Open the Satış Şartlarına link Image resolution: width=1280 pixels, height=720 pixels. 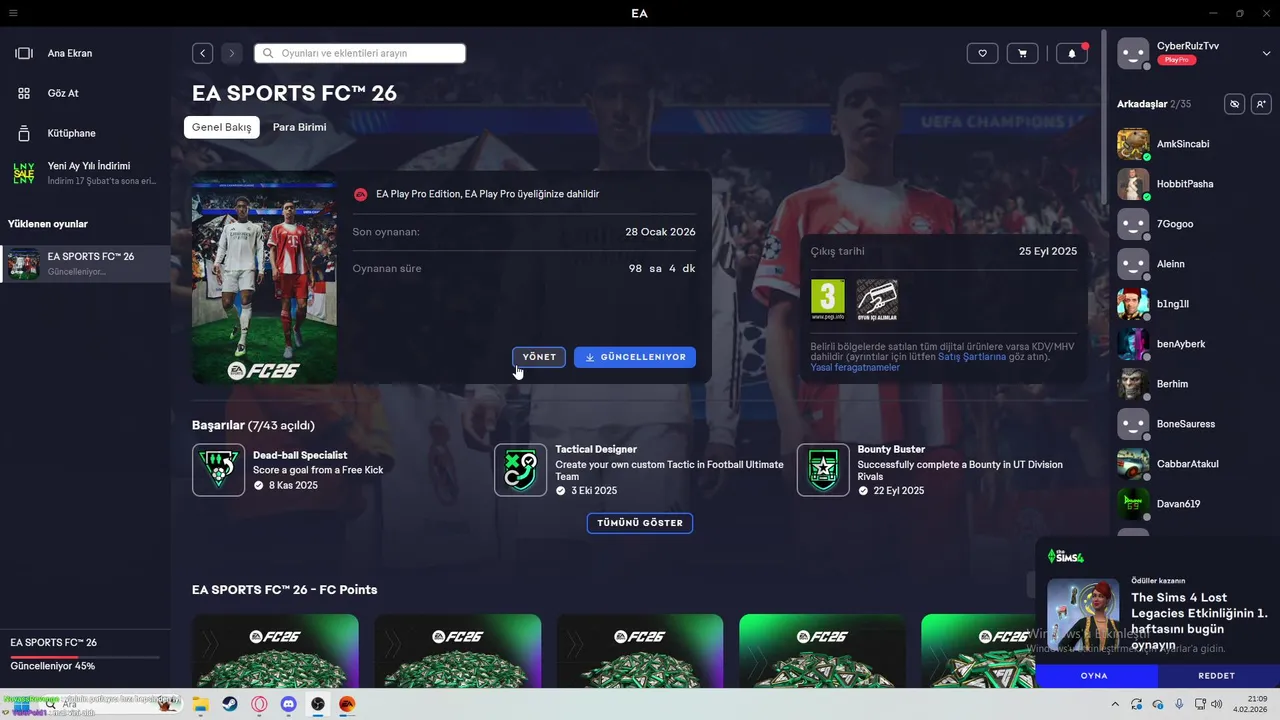[x=972, y=357]
